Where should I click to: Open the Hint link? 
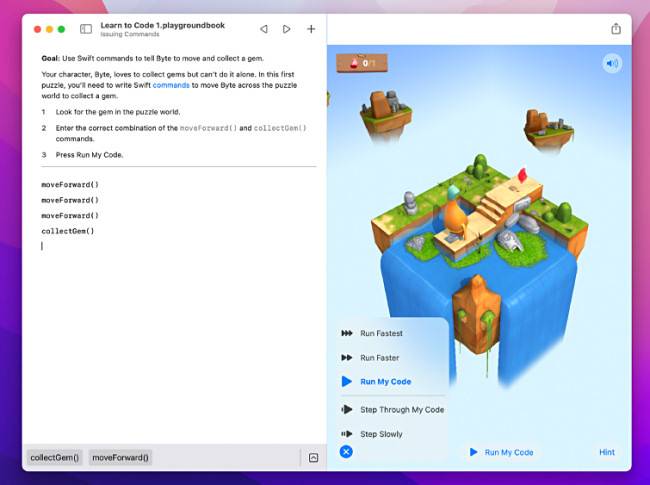pos(607,452)
